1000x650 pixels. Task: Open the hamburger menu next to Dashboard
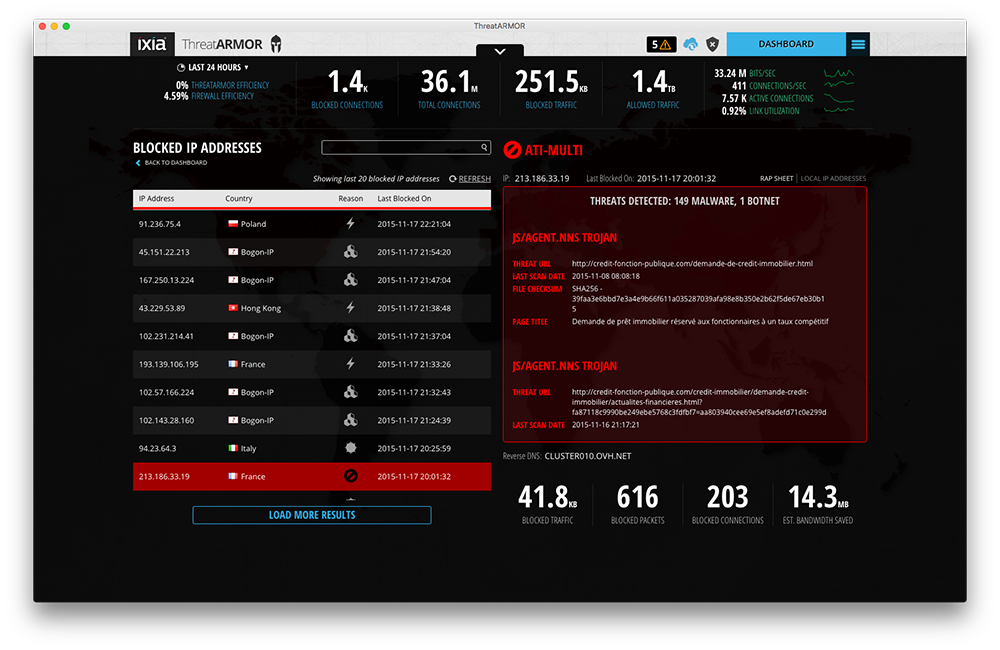point(858,44)
